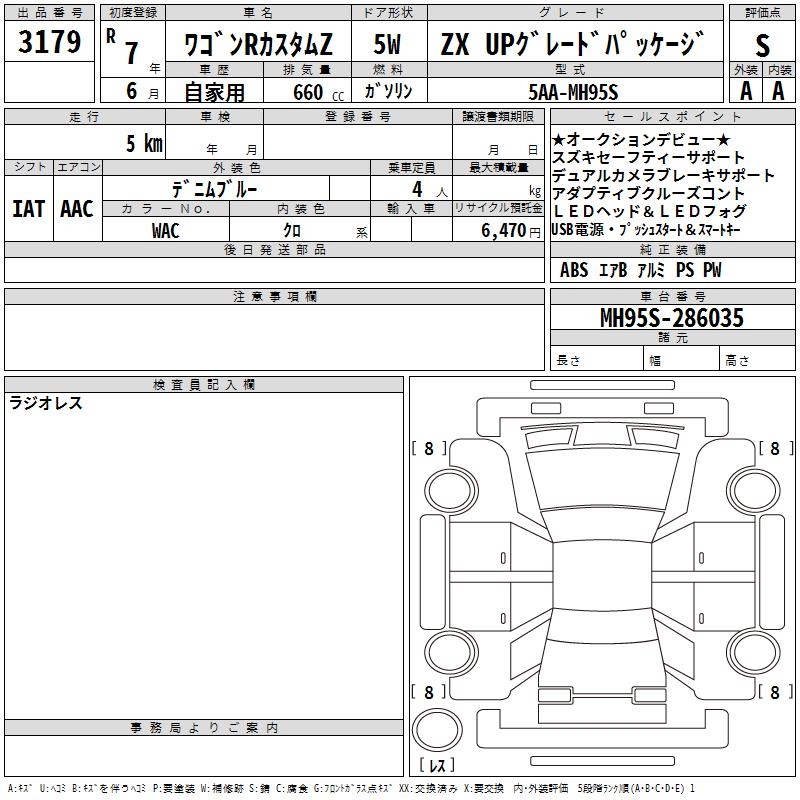
Task: Click 譲渡書類期限 header label
Action: [498, 116]
